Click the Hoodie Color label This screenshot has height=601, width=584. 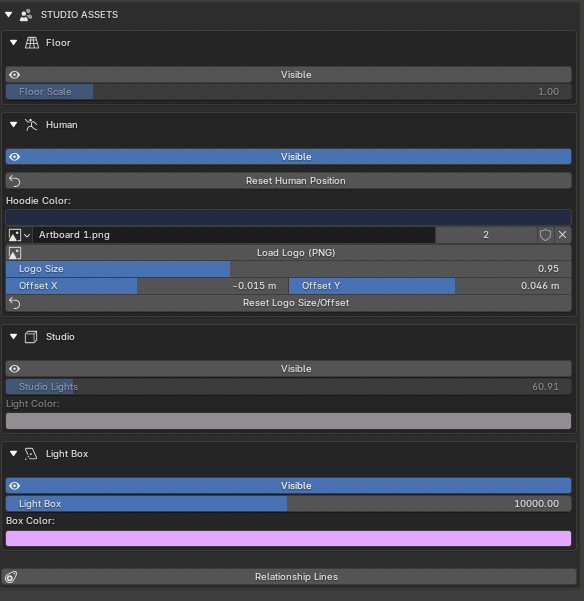pyautogui.click(x=38, y=201)
